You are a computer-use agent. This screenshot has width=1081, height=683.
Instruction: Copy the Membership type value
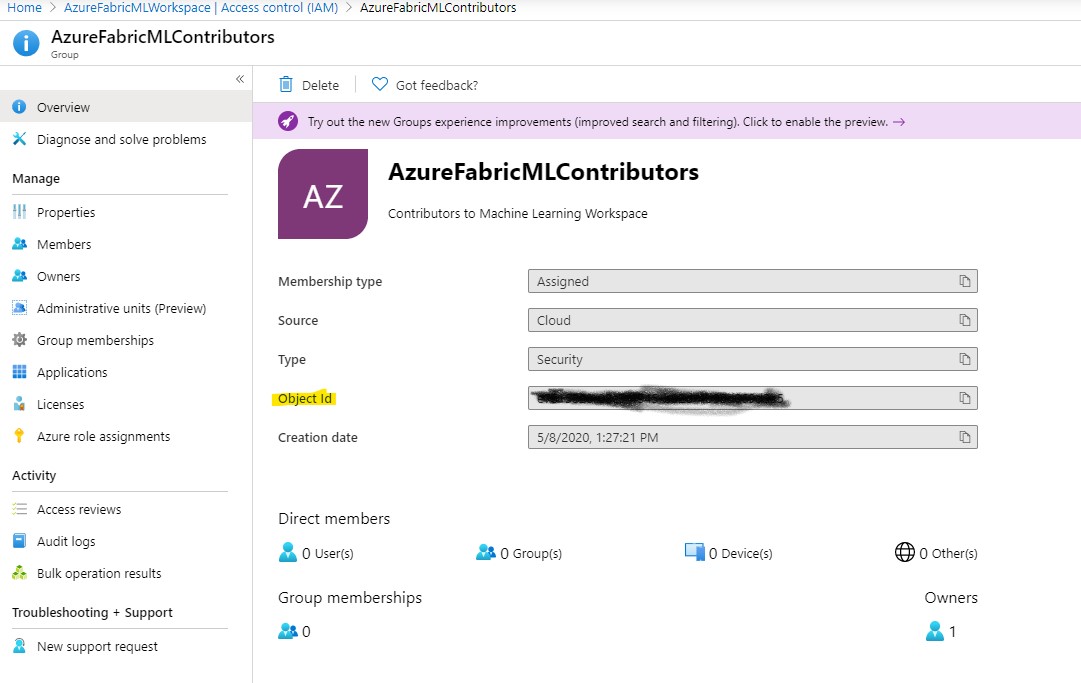point(964,281)
